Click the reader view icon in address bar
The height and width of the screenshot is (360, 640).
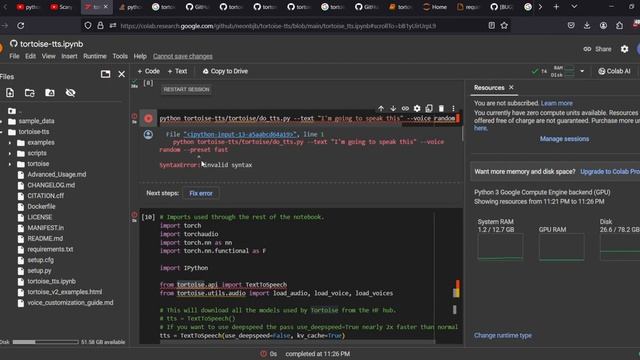[492, 25]
